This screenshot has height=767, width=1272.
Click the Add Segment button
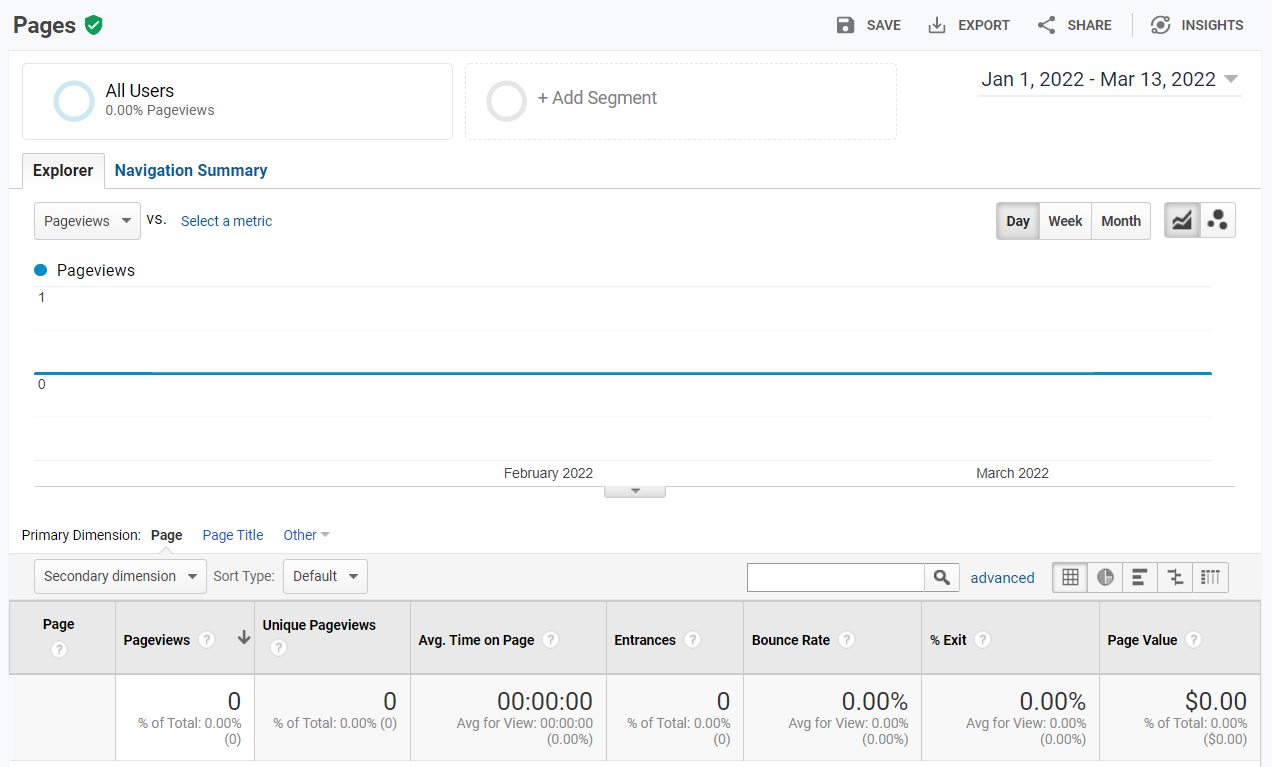[x=597, y=98]
